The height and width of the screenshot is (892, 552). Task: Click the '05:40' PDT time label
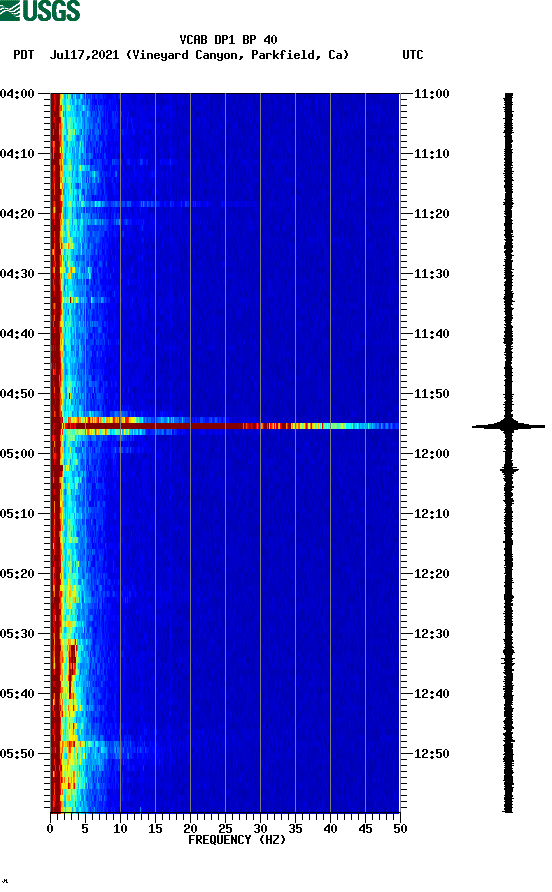click(x=17, y=693)
